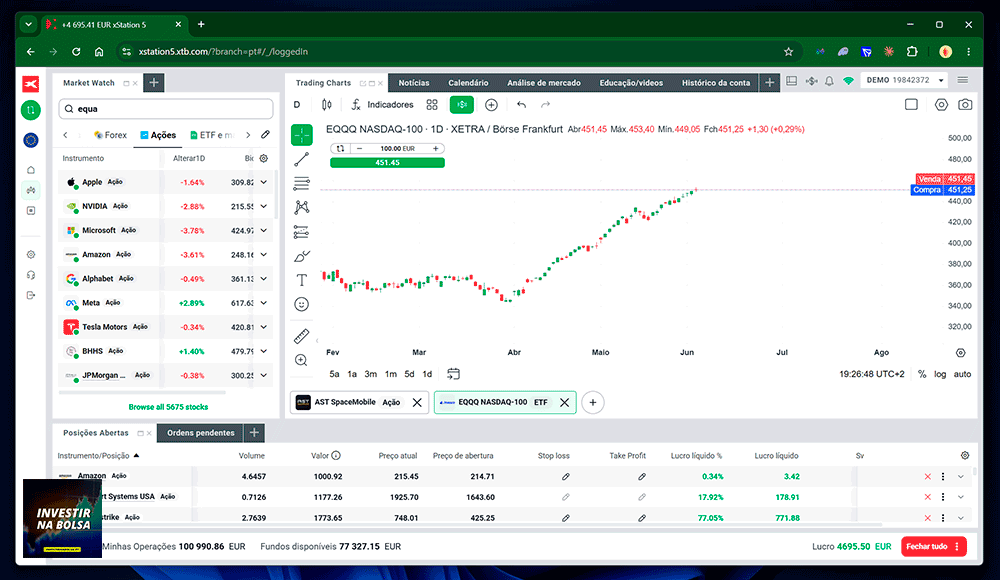Toggle the green one-click trading button
This screenshot has width=1000, height=580.
[x=462, y=105]
